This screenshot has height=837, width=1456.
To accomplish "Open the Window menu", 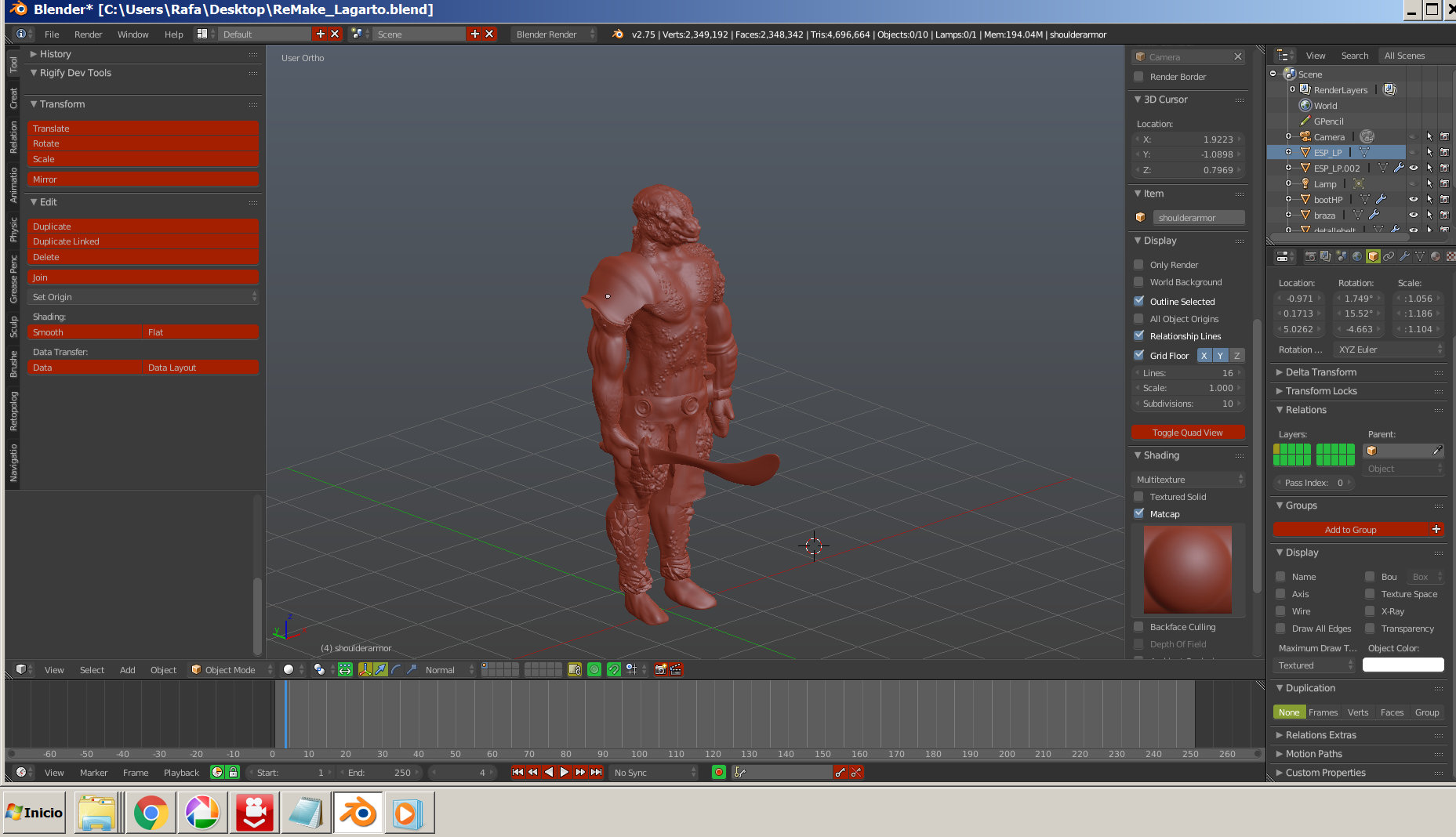I will 133,34.
